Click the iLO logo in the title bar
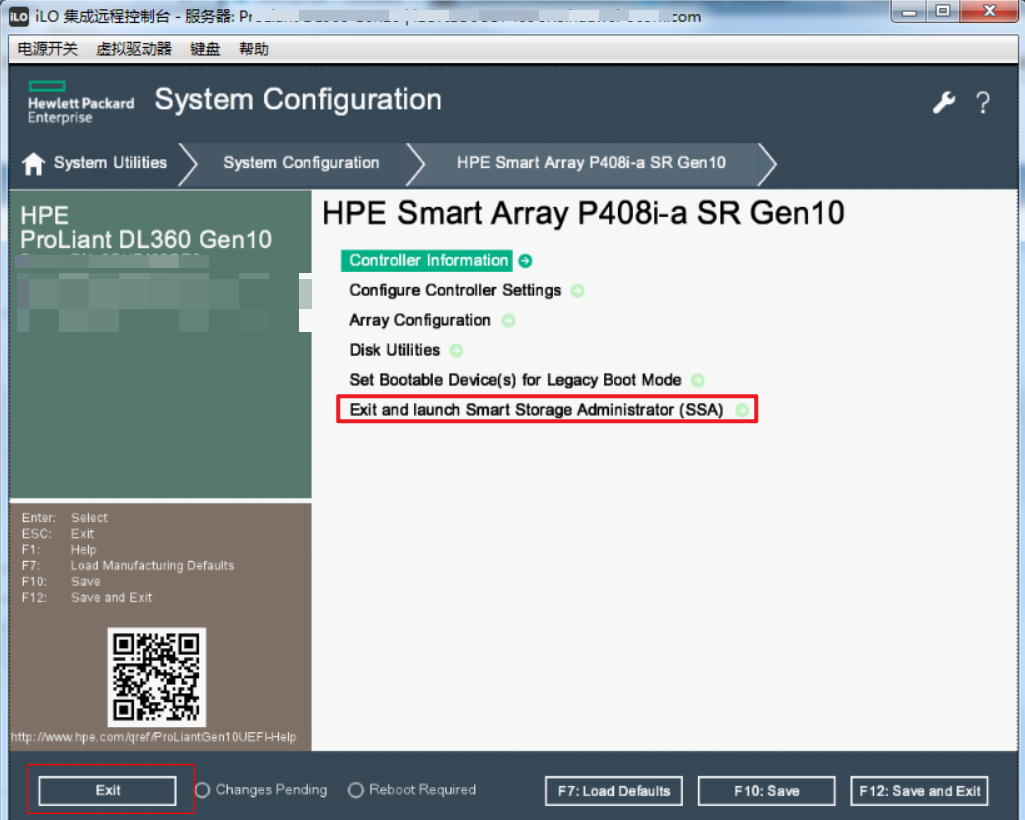Viewport: 1025px width, 820px height. tap(19, 16)
